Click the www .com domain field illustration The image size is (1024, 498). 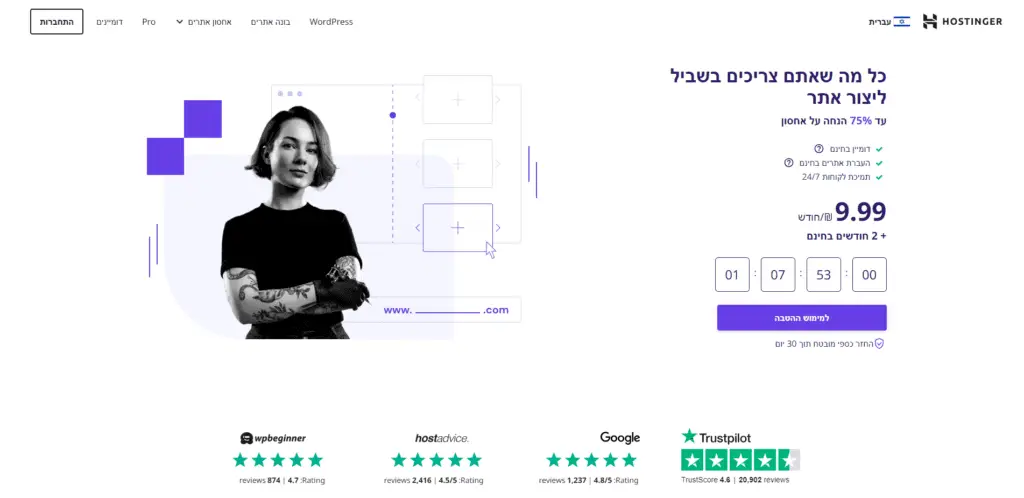tap(446, 310)
